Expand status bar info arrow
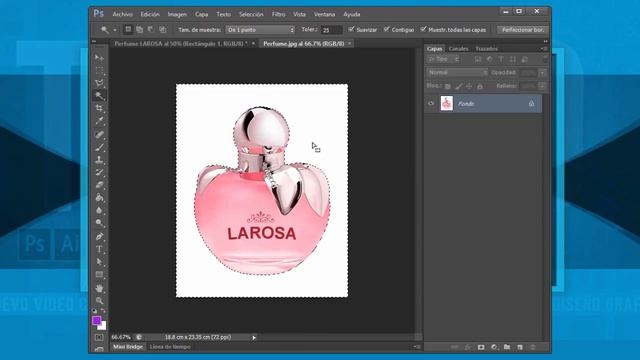640x360 pixels. pos(254,338)
